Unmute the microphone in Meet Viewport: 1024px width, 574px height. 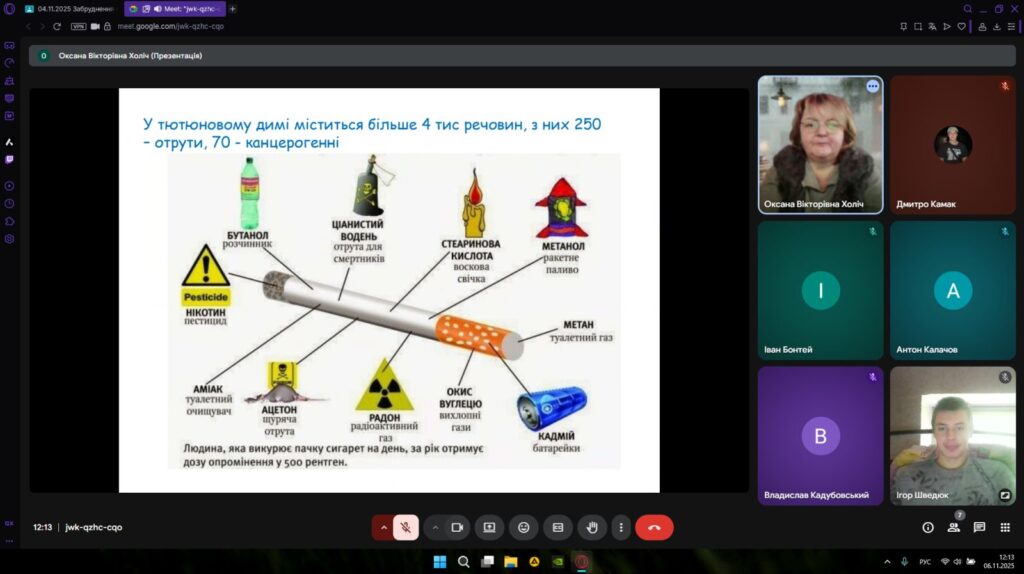coord(406,527)
